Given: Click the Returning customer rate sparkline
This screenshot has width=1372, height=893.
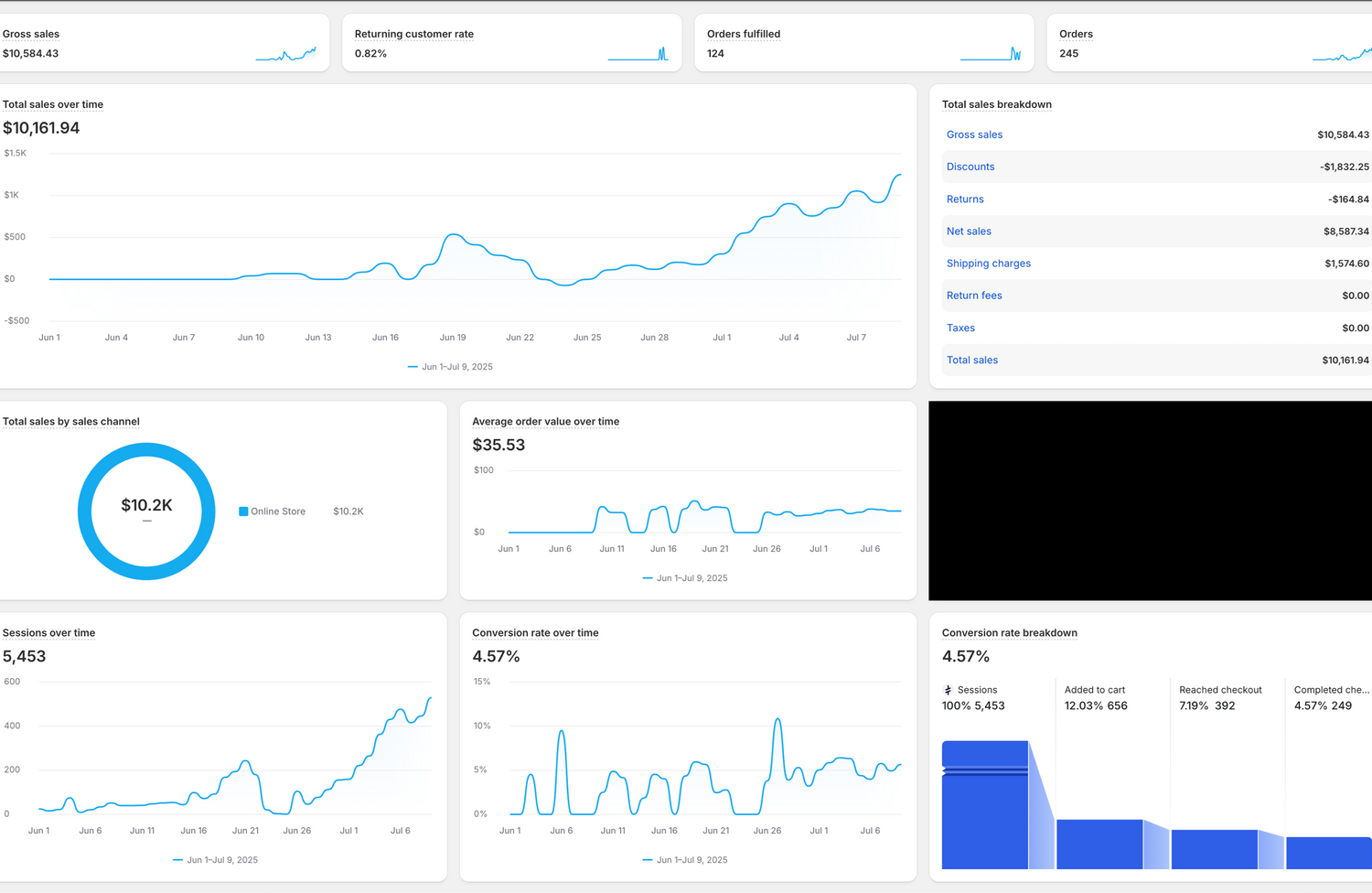Looking at the screenshot, I should tap(638, 54).
